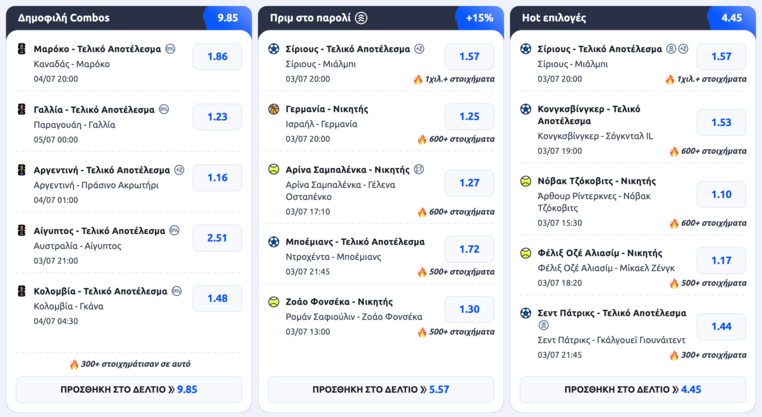The width and height of the screenshot is (762, 417).
Task: Click the 0% badge next to Αίγυπτος
Action: coord(174,230)
